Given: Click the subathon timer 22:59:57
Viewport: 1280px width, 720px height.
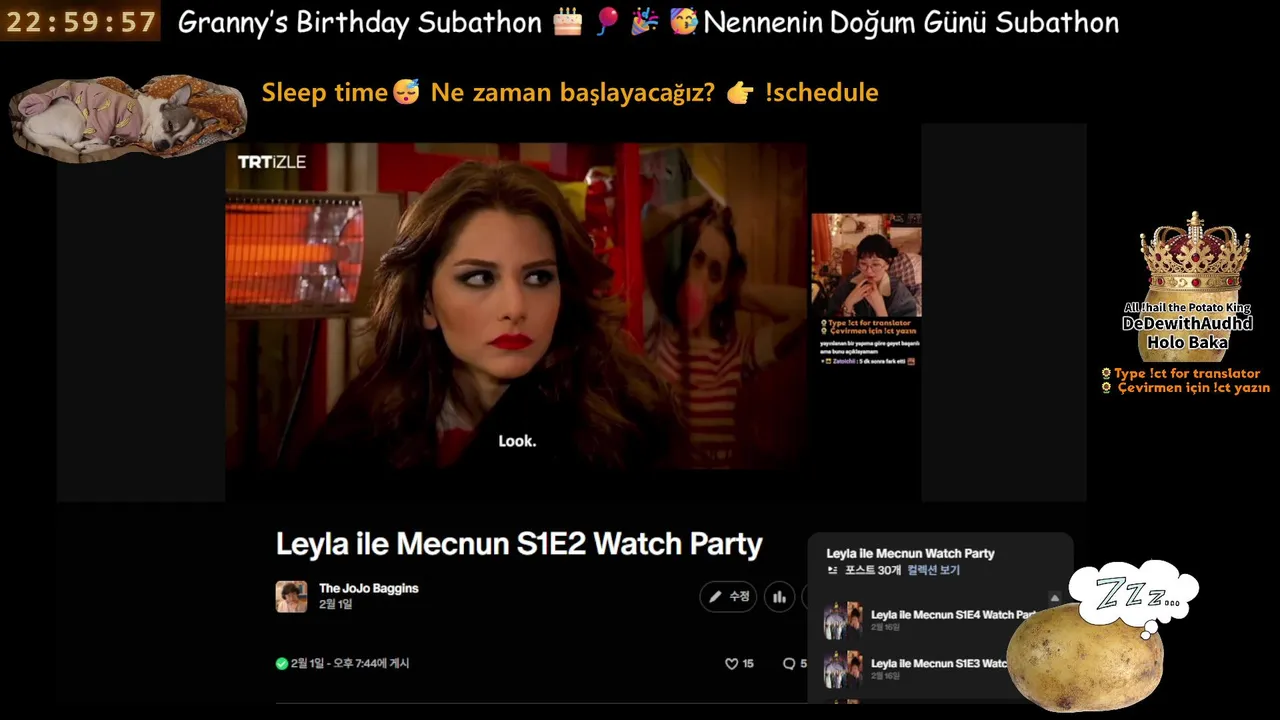Looking at the screenshot, I should [x=81, y=21].
